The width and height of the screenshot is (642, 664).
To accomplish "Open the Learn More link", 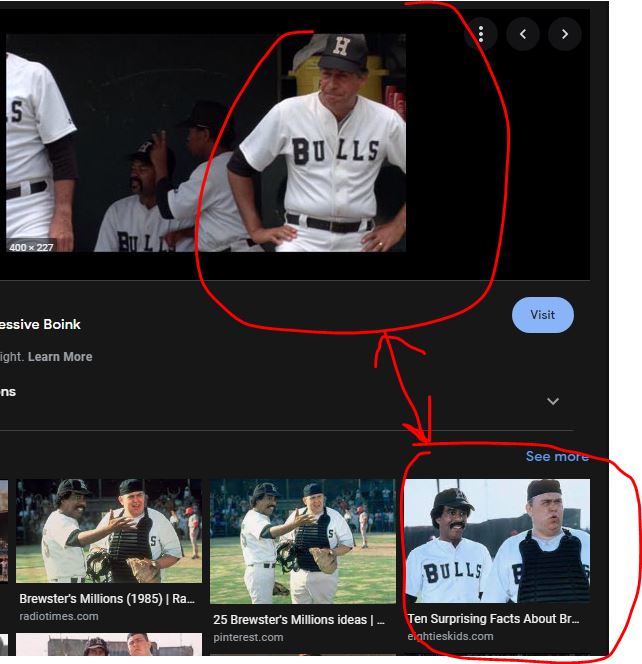I will click(60, 357).
